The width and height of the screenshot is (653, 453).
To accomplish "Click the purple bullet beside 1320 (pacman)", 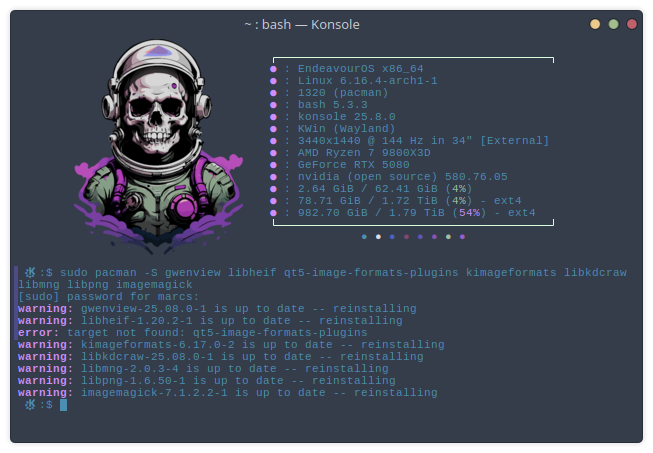I will click(273, 93).
